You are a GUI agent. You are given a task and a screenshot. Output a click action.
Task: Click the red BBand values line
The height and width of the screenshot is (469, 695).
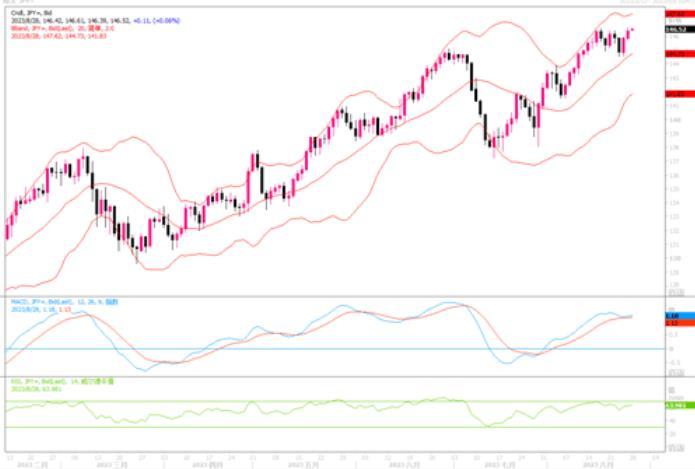click(50, 30)
